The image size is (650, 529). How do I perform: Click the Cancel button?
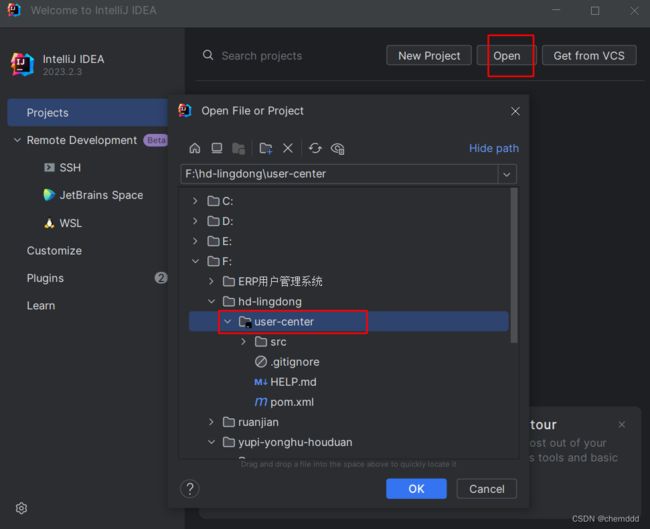487,489
